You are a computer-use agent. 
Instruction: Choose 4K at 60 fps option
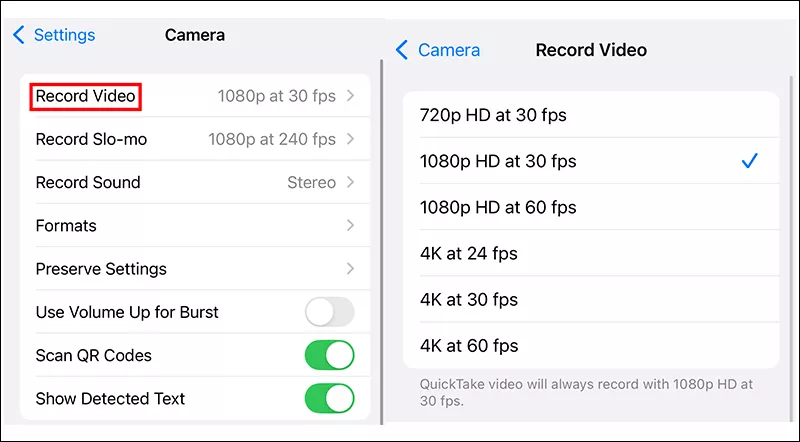click(468, 346)
